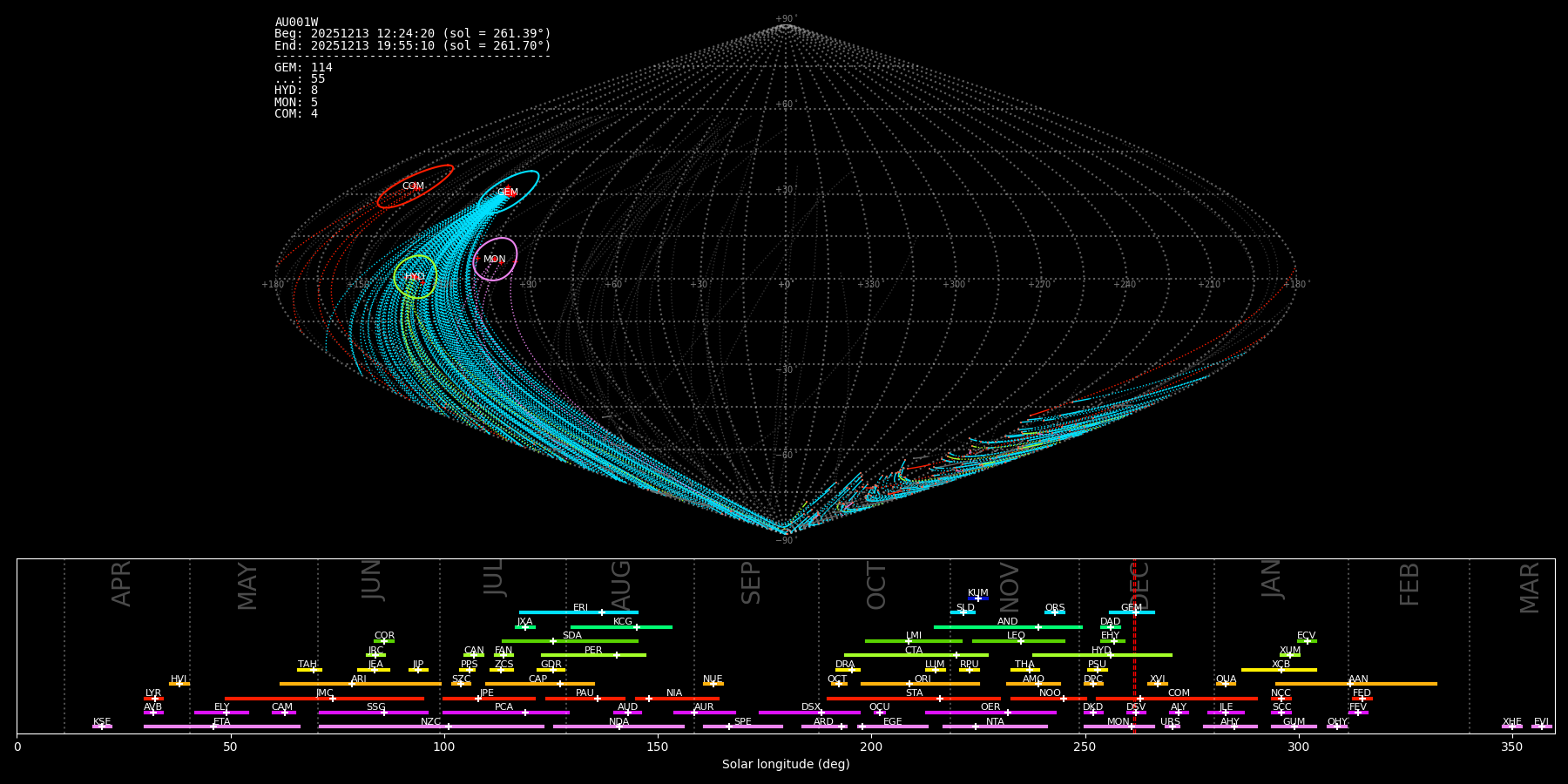Screen dimensions: 1568x784
Task: Click the ECV shower label in timeline
Action: tap(1306, 636)
